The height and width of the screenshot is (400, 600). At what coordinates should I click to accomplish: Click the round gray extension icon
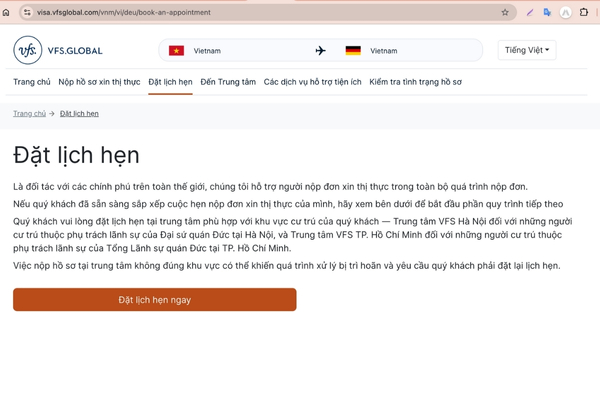pos(566,12)
